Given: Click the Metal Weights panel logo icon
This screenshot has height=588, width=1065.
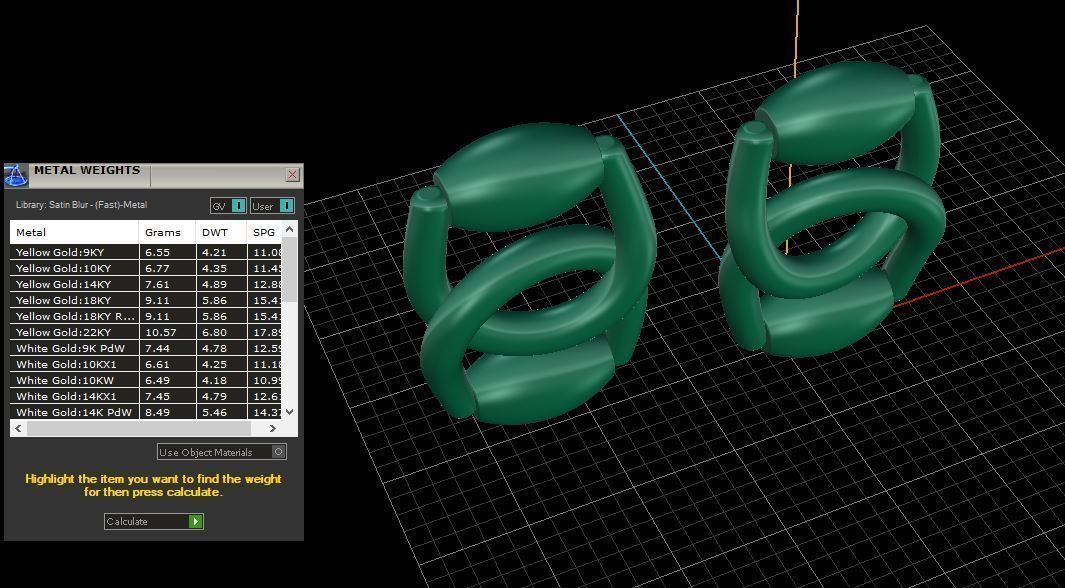Looking at the screenshot, I should click(x=16, y=175).
